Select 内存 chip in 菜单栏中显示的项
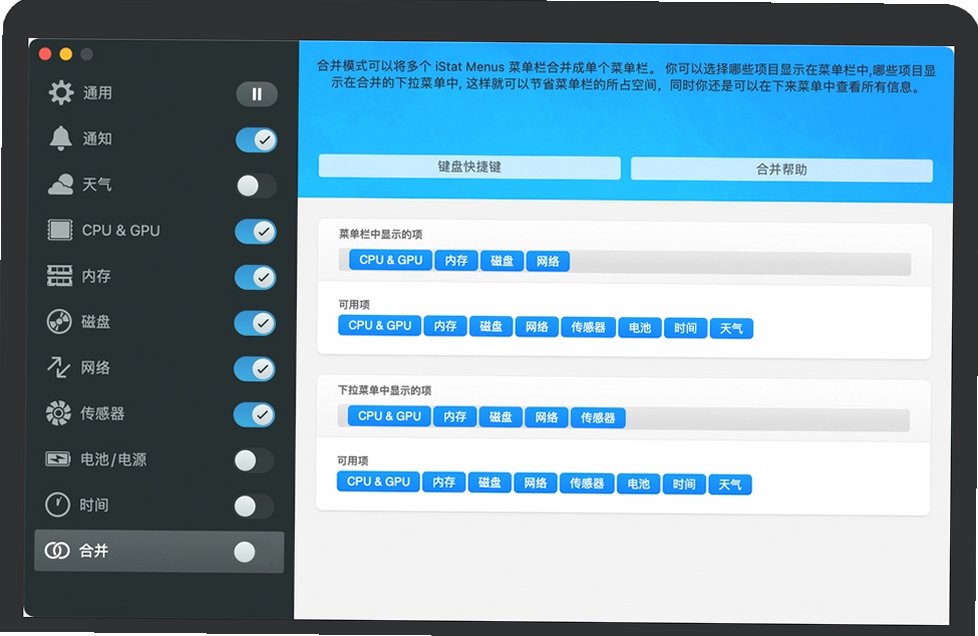 [x=456, y=261]
